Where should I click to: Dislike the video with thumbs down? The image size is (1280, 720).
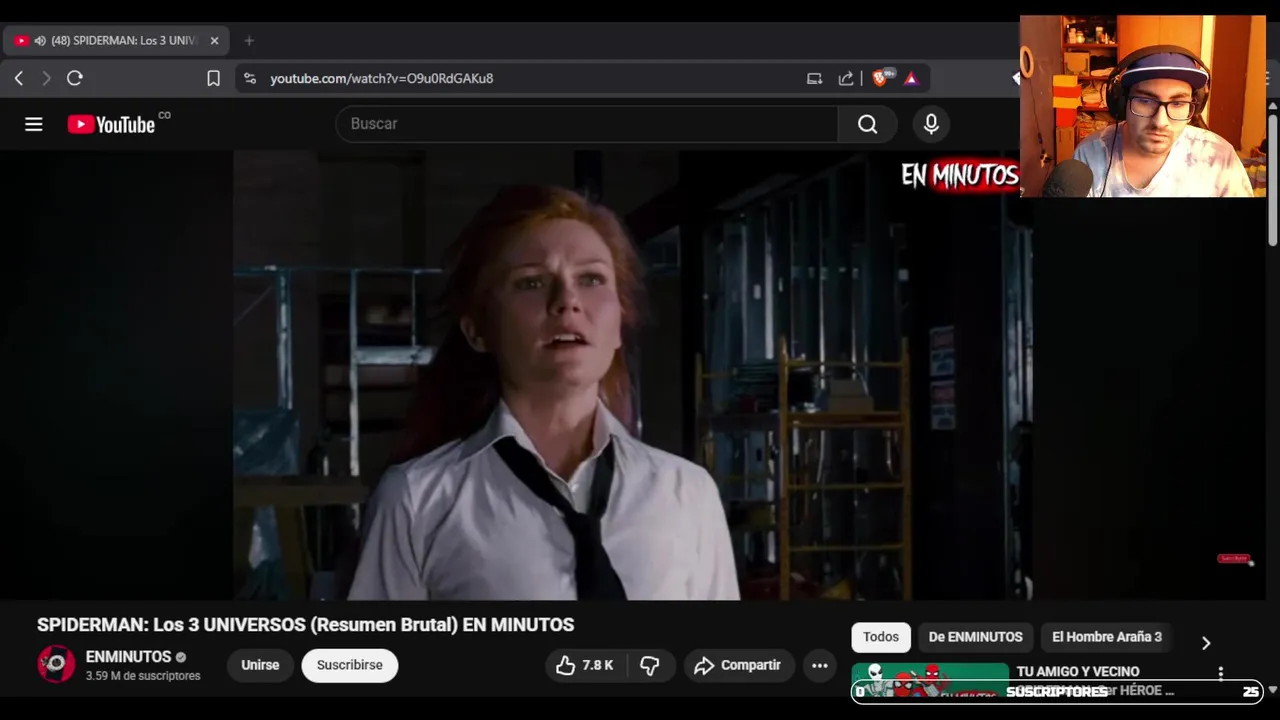click(x=650, y=666)
